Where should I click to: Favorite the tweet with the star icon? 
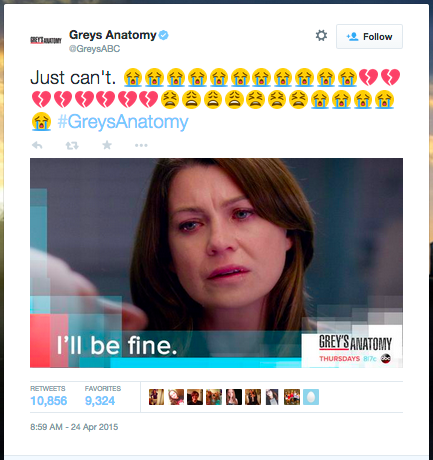(x=107, y=145)
